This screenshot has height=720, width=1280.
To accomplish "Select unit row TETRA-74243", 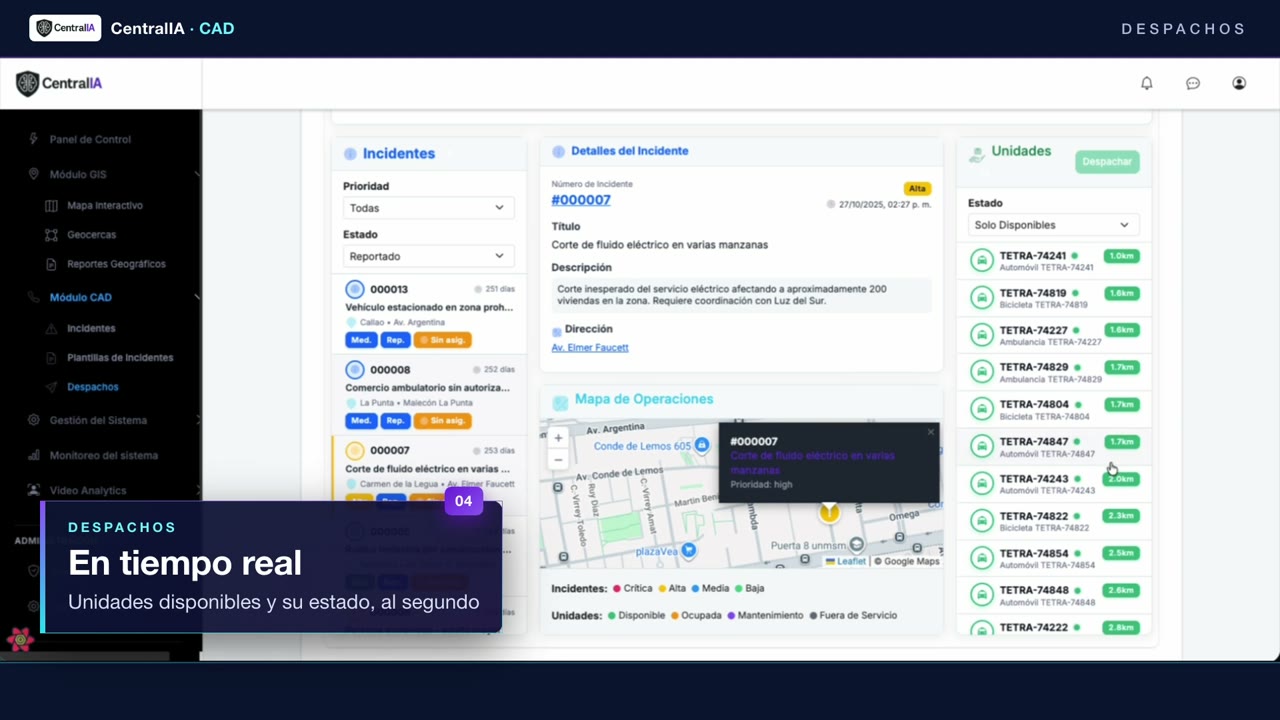I will (1054, 484).
